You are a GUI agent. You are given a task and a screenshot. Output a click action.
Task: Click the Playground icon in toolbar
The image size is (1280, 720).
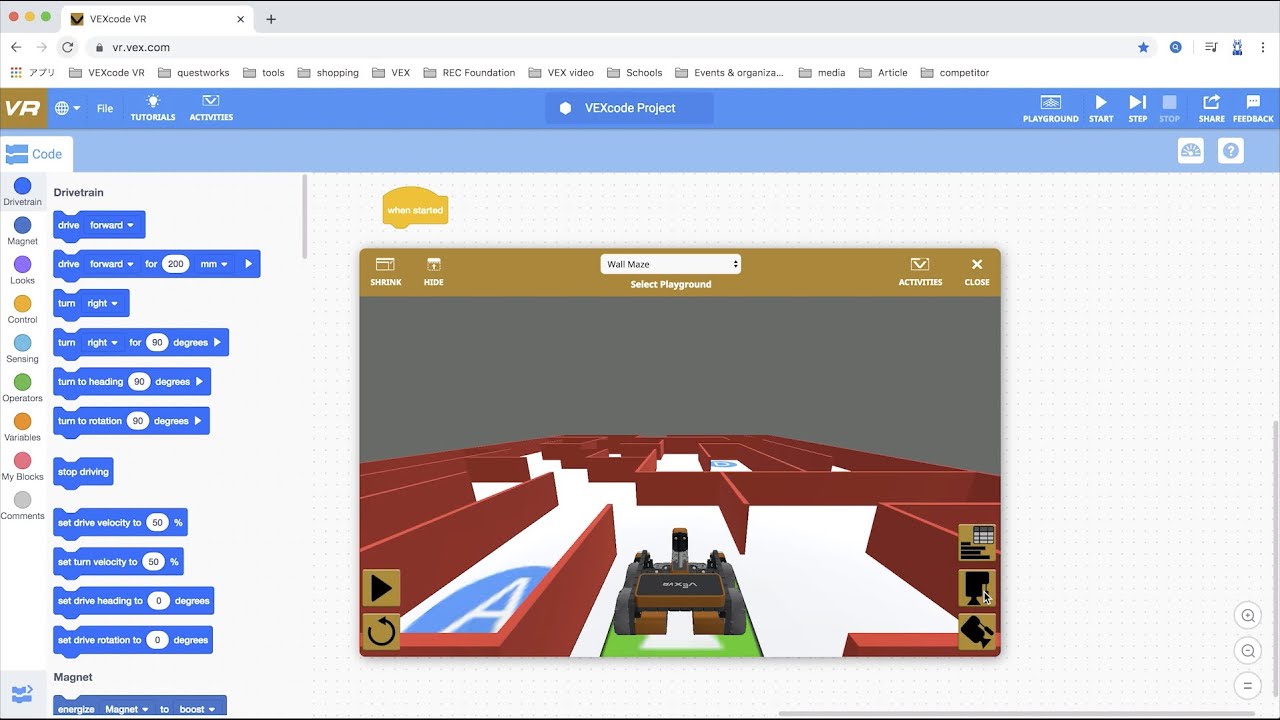pyautogui.click(x=1050, y=108)
